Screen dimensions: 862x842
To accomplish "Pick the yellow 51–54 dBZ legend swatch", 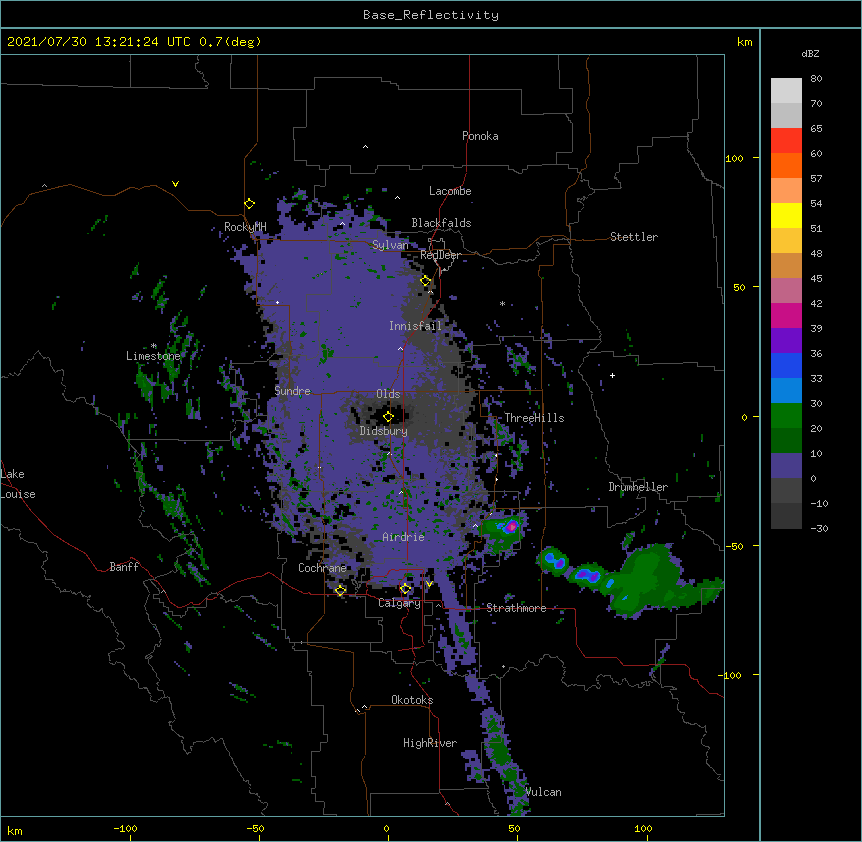I will tap(786, 215).
